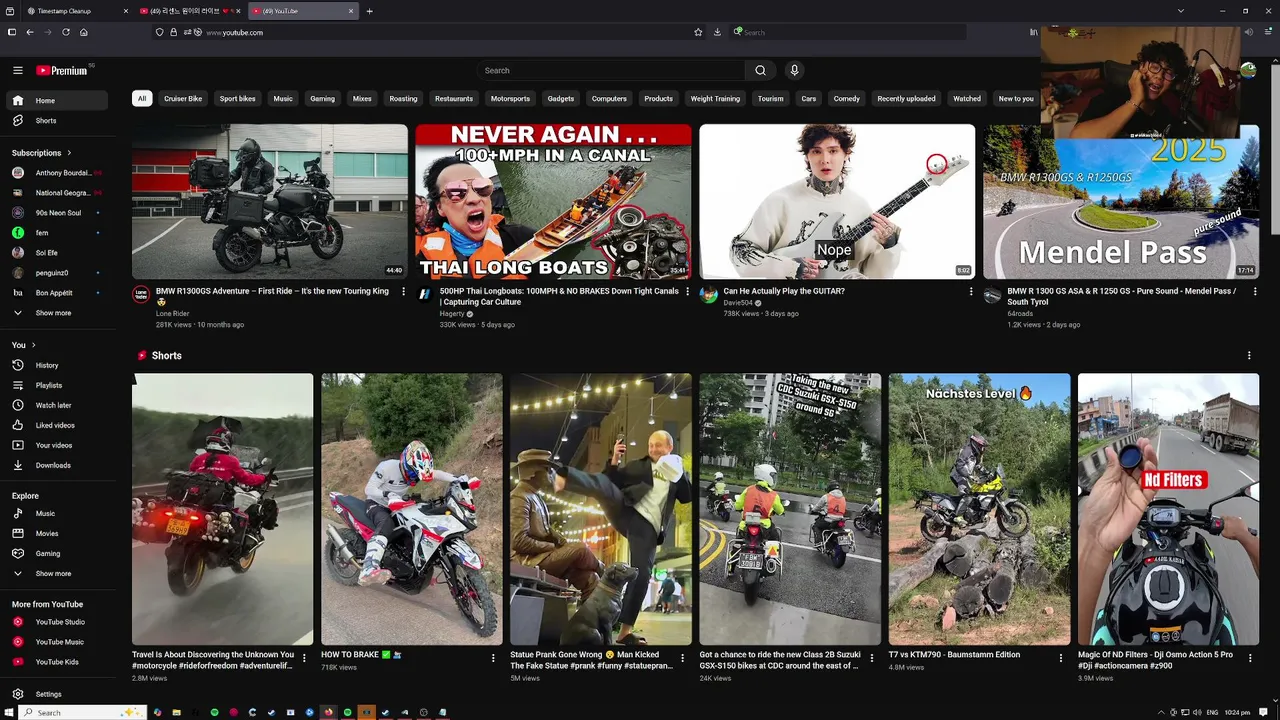Open Bon Appétit subscription channel
Image resolution: width=1280 pixels, height=720 pixels.
pos(56,293)
